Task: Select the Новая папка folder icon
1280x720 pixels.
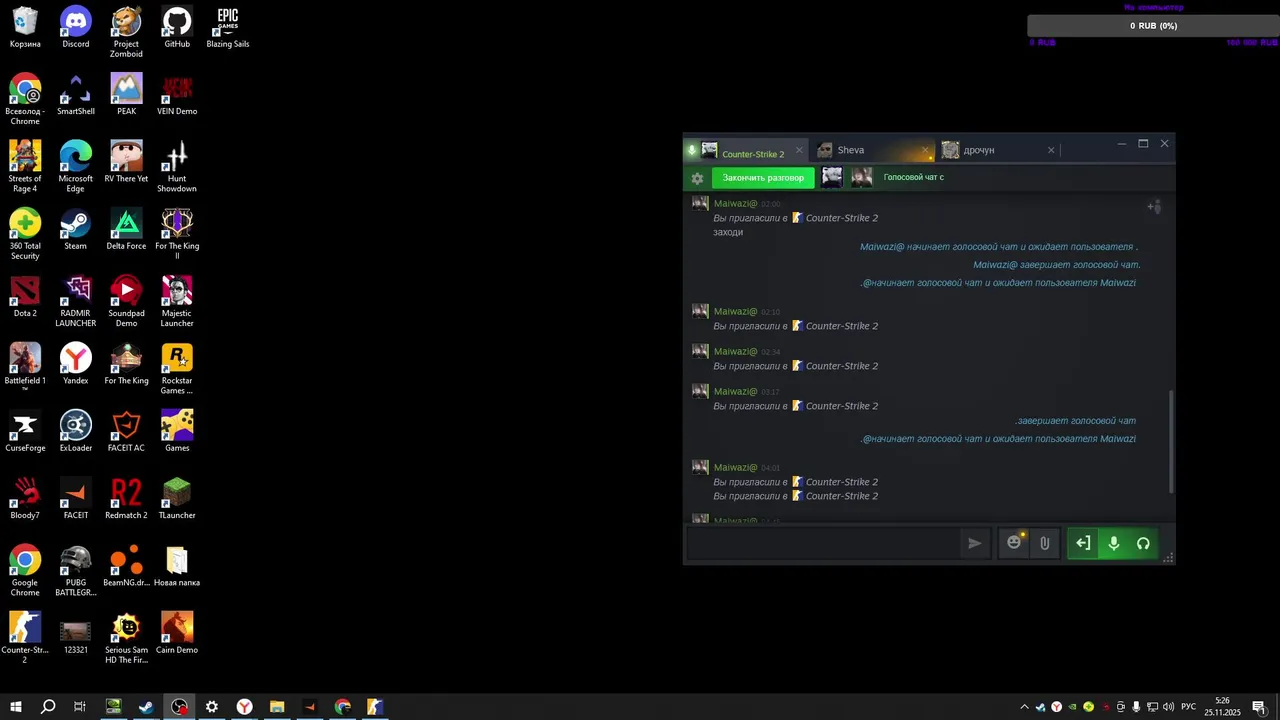Action: [177, 565]
